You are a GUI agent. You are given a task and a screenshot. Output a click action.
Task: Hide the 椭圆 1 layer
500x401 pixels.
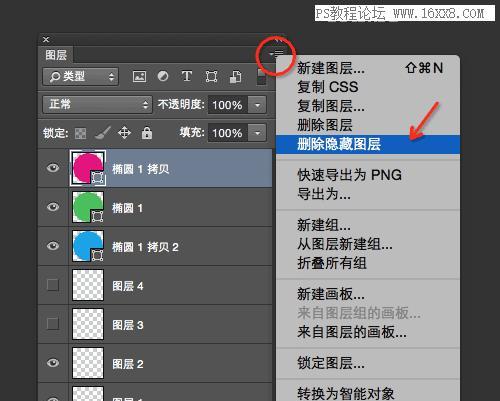tap(53, 207)
